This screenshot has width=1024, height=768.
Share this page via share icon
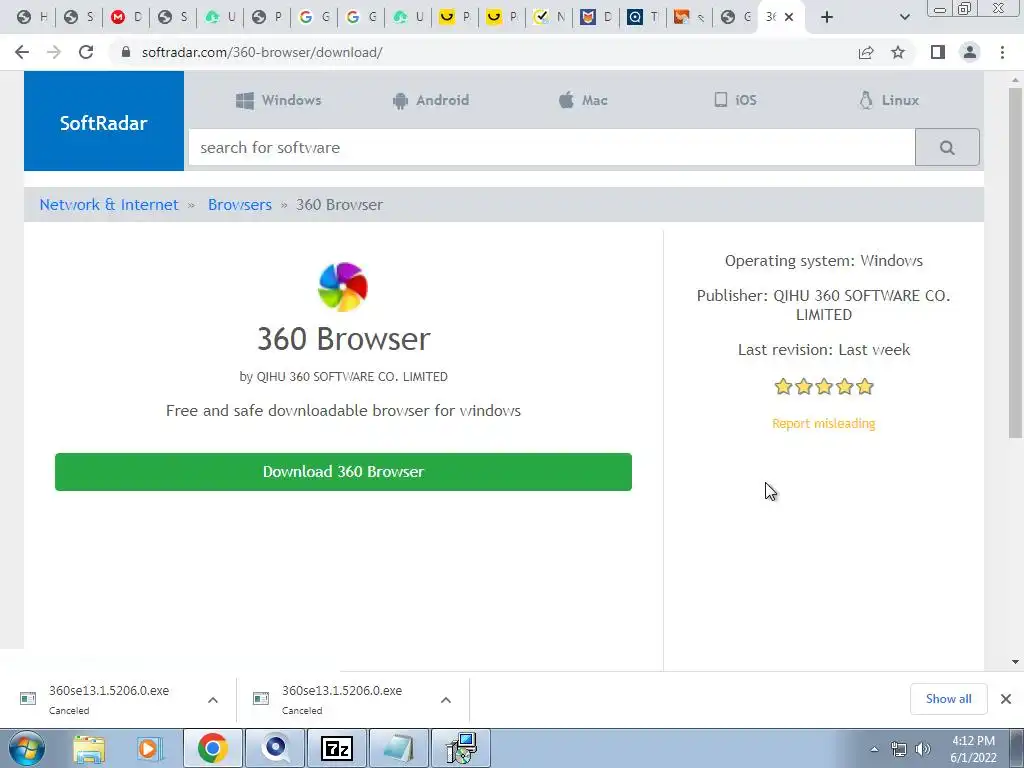pyautogui.click(x=866, y=52)
